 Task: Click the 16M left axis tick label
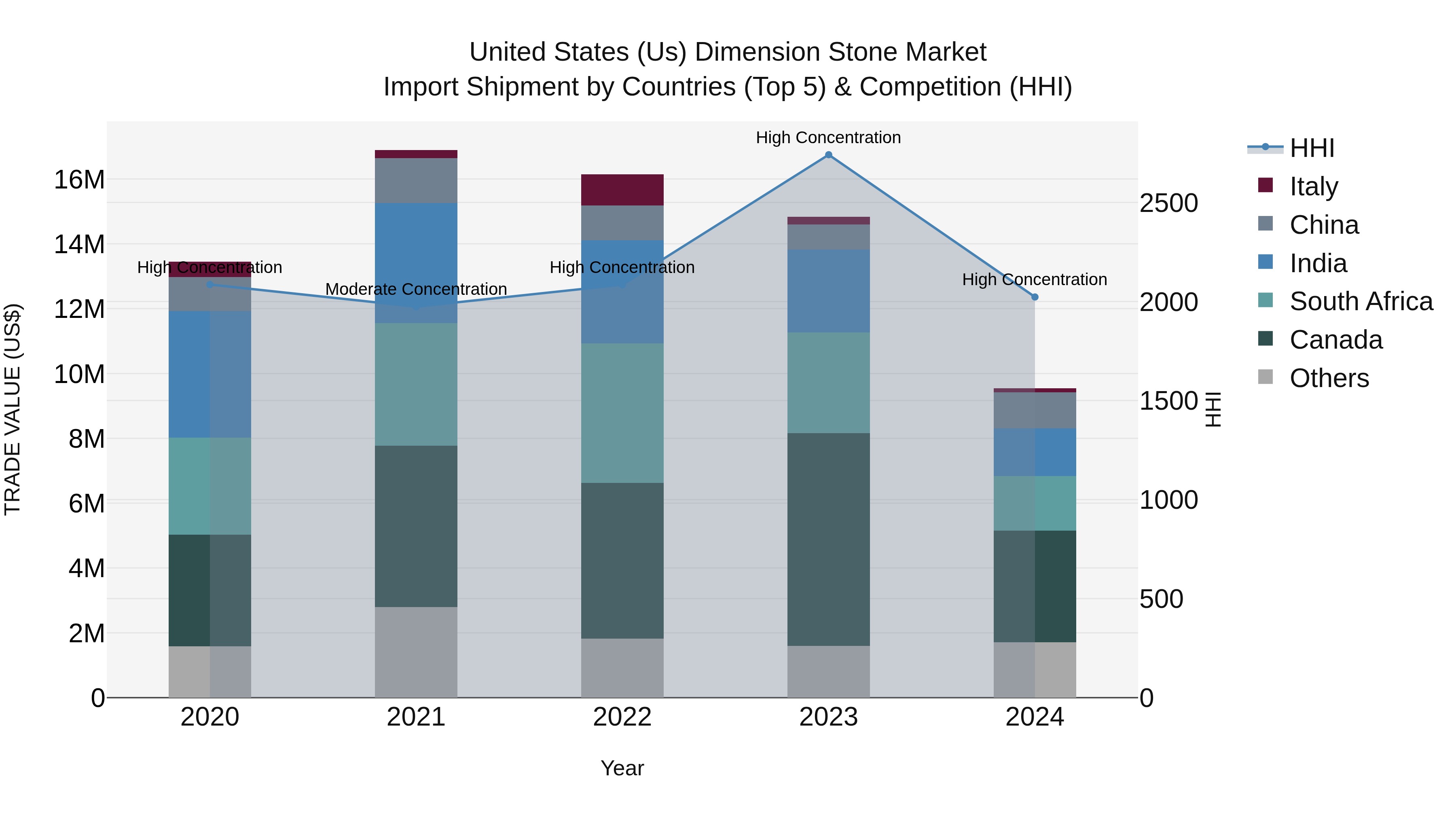coord(79,180)
